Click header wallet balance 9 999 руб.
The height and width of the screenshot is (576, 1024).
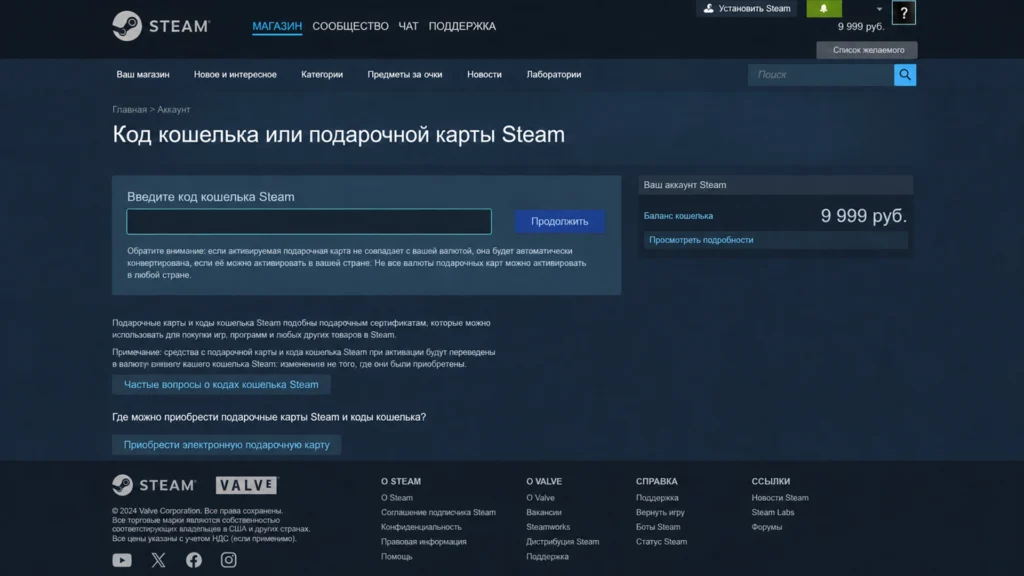861,27
